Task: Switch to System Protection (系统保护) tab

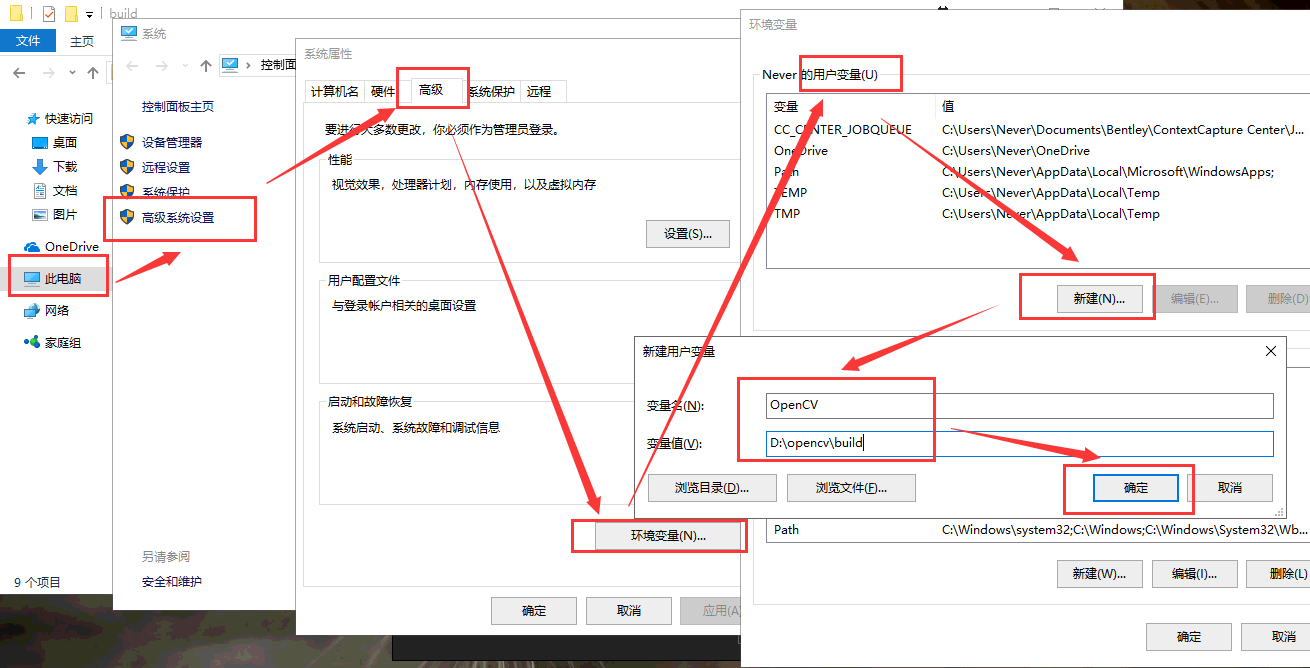Action: (491, 91)
